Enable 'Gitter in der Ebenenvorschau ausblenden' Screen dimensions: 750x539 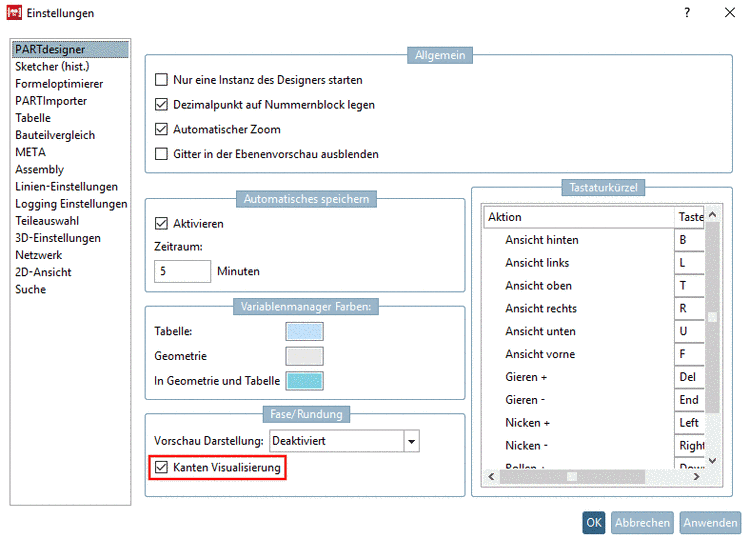161,154
